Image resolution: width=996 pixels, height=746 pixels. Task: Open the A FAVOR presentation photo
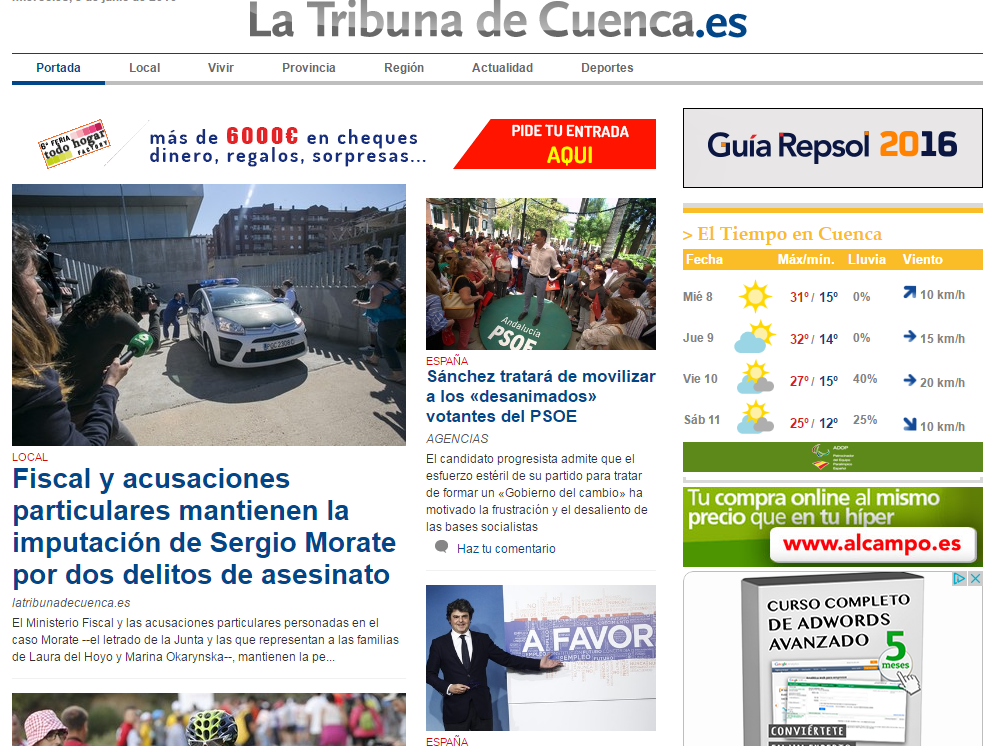pos(541,658)
